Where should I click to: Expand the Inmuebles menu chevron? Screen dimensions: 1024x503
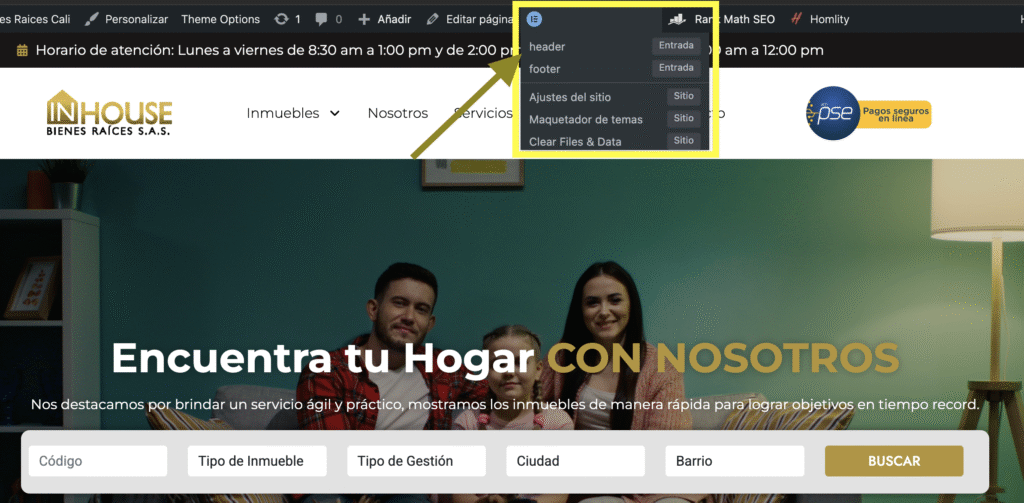point(334,114)
